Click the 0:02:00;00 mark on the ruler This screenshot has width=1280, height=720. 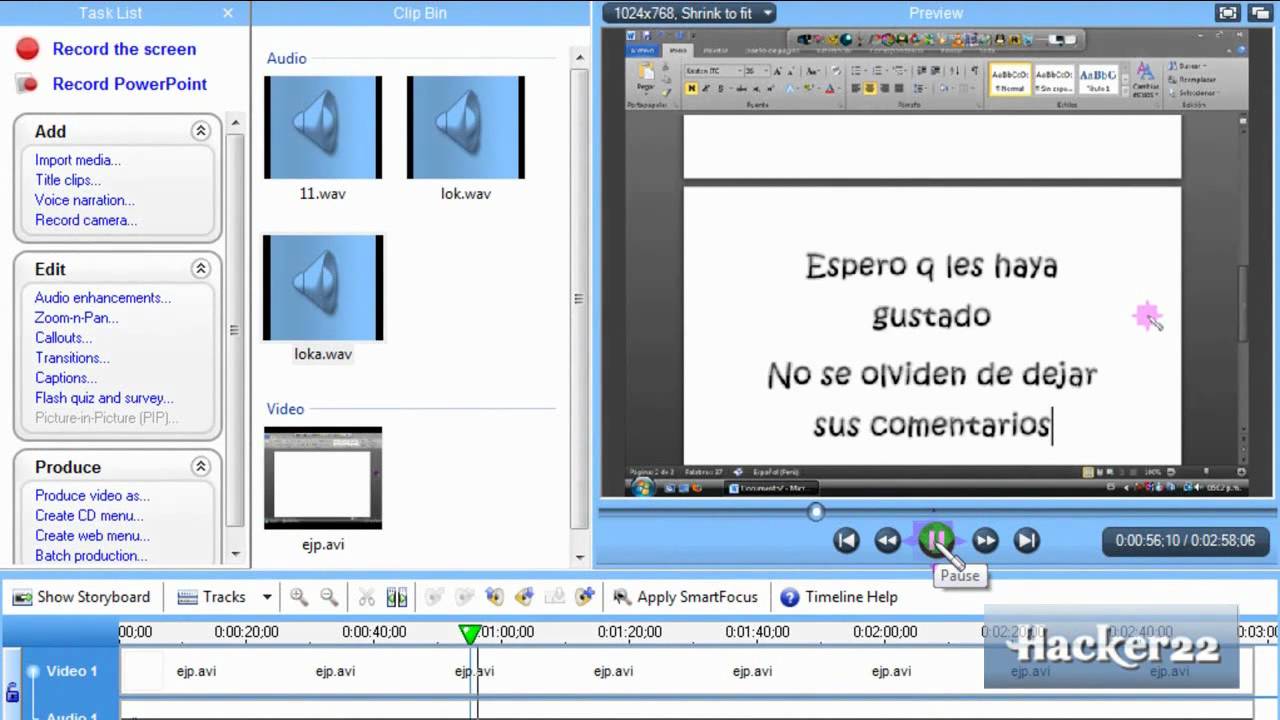point(885,632)
